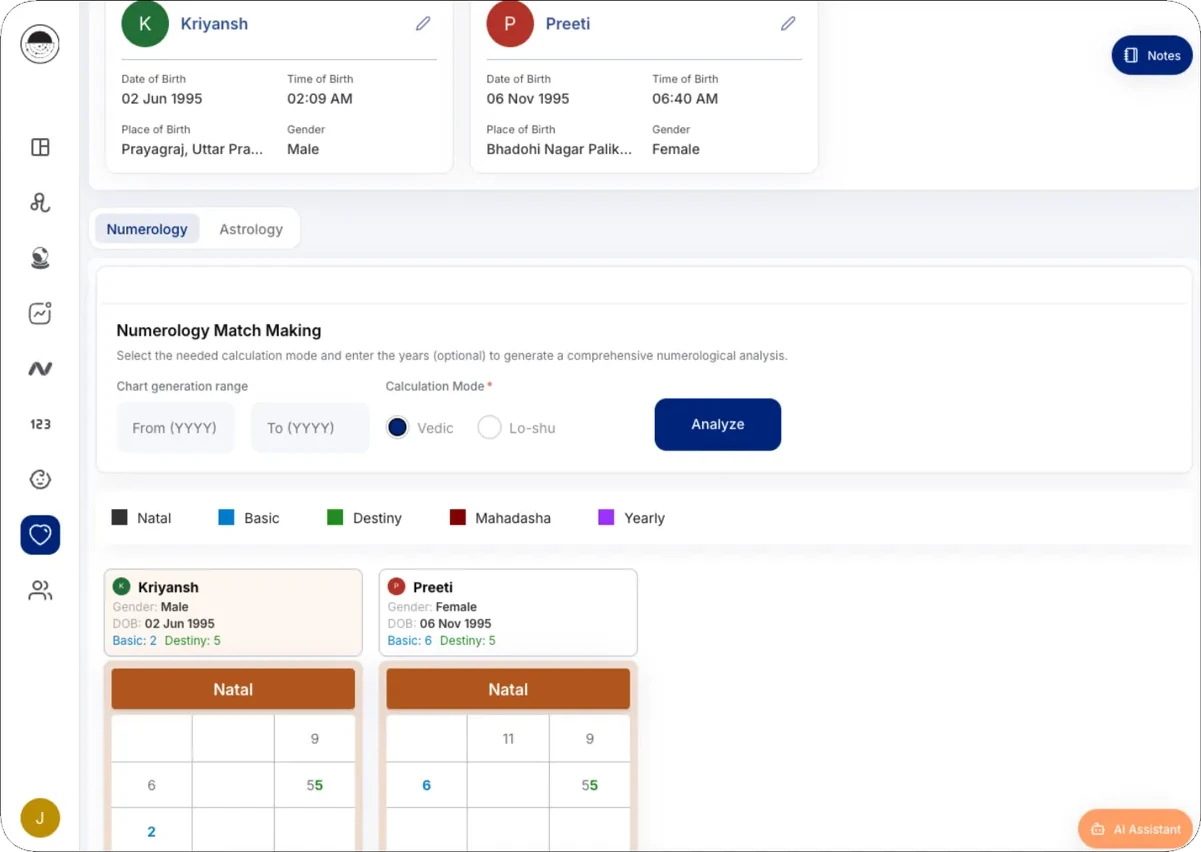Open the dashboard layout icon in sidebar
The width and height of the screenshot is (1201, 852).
coord(40,147)
